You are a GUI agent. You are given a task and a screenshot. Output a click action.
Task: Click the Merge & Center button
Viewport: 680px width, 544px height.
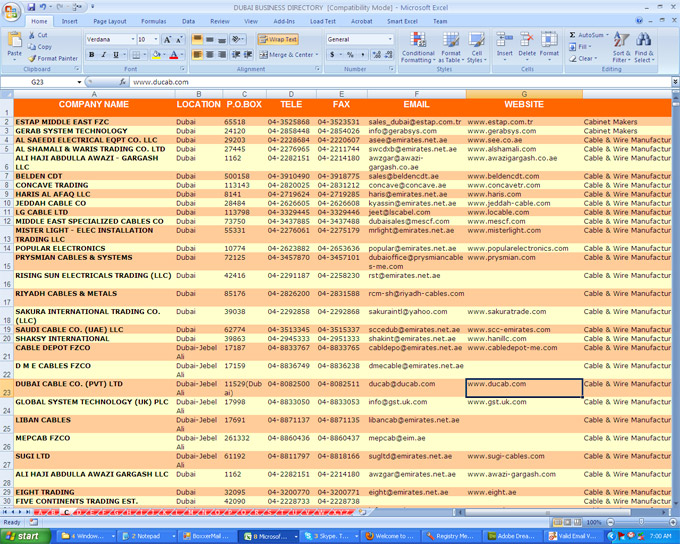coord(283,55)
